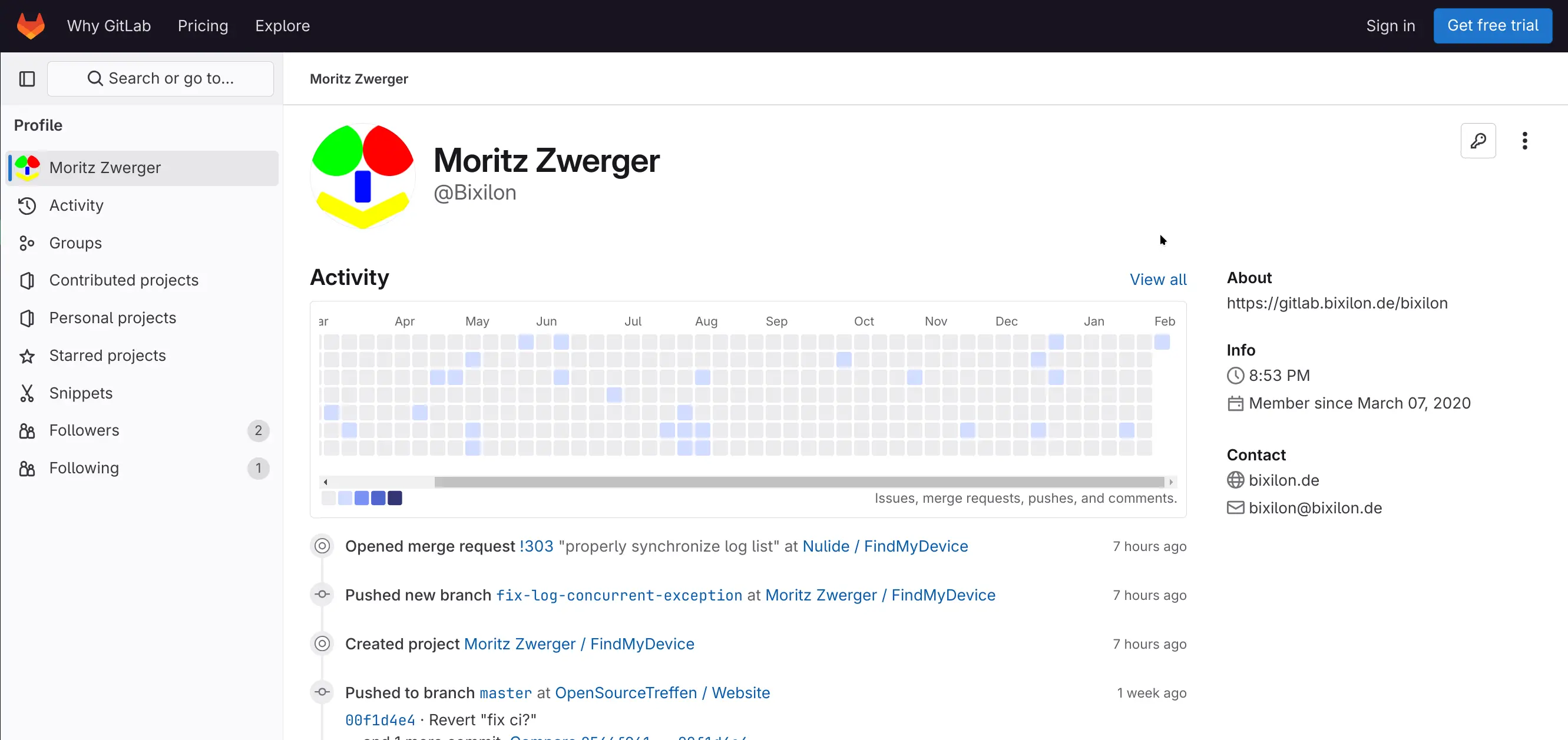
Task: Open Pricing in top navigation
Action: tap(203, 25)
